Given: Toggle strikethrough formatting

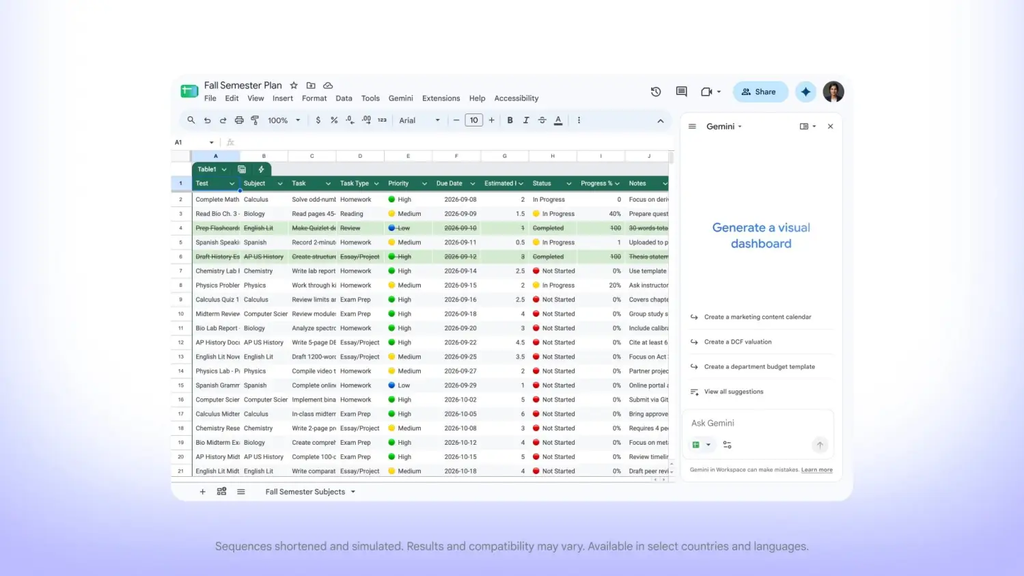Looking at the screenshot, I should point(542,120).
